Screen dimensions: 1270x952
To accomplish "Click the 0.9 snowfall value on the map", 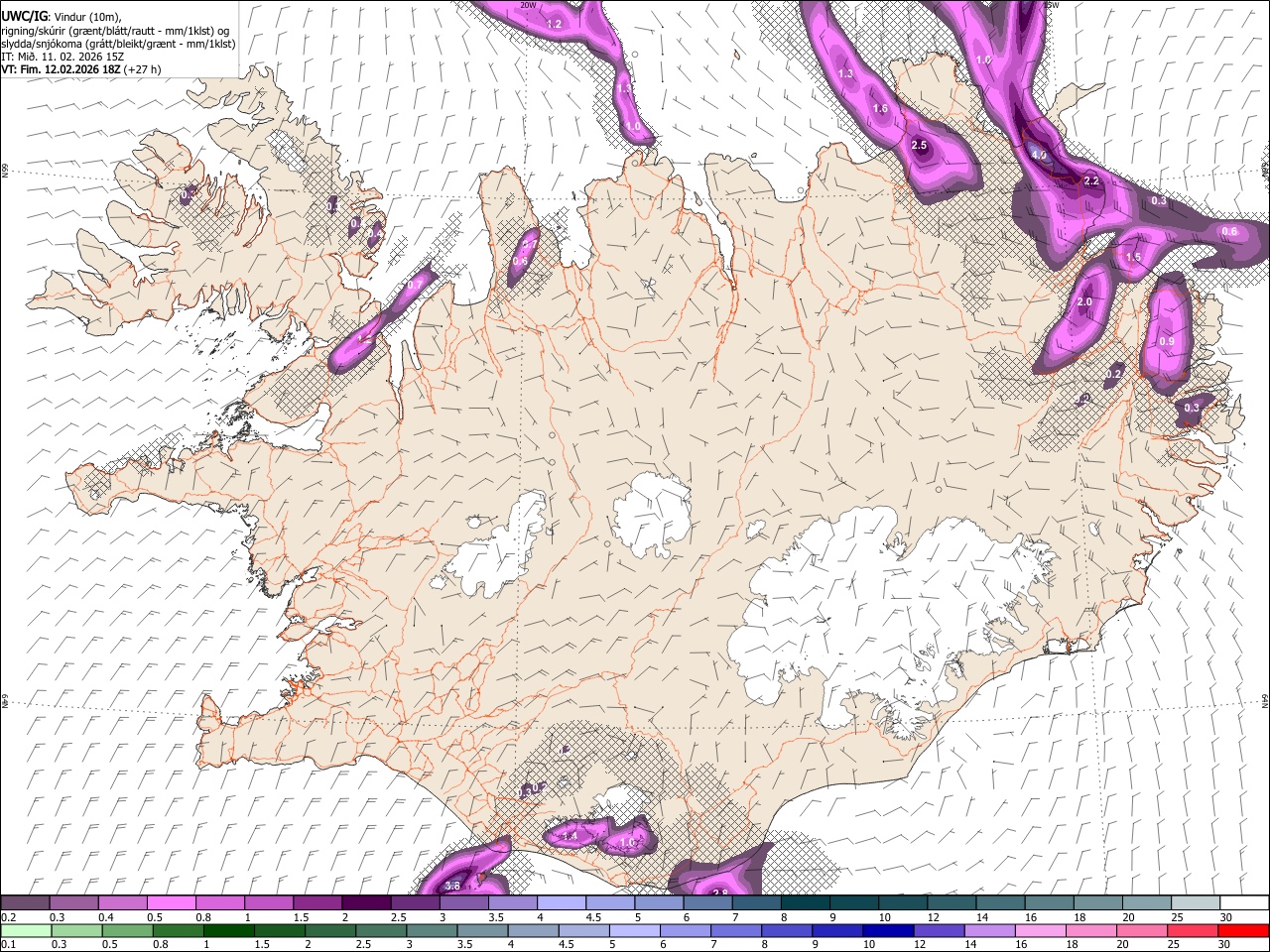I will tap(1167, 341).
